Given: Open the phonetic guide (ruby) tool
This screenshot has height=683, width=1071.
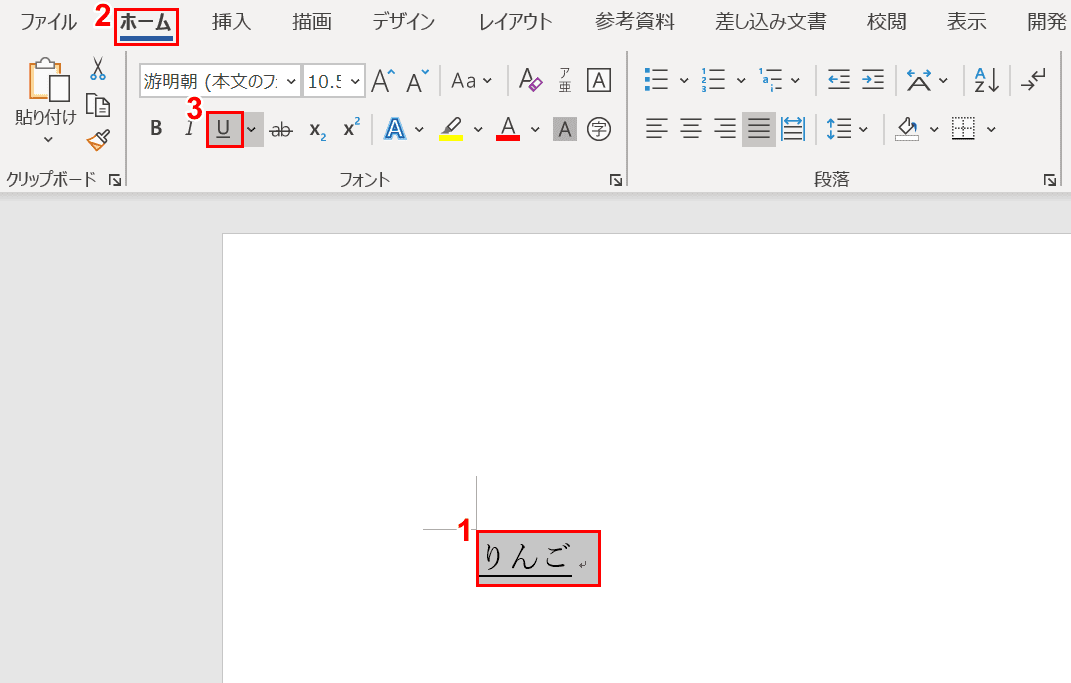Looking at the screenshot, I should click(x=565, y=81).
